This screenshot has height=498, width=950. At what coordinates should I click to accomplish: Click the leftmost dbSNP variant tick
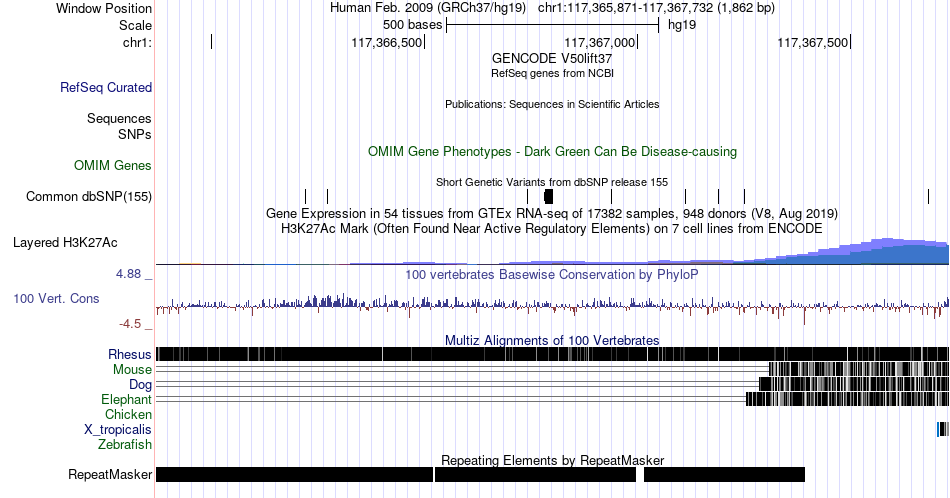305,196
